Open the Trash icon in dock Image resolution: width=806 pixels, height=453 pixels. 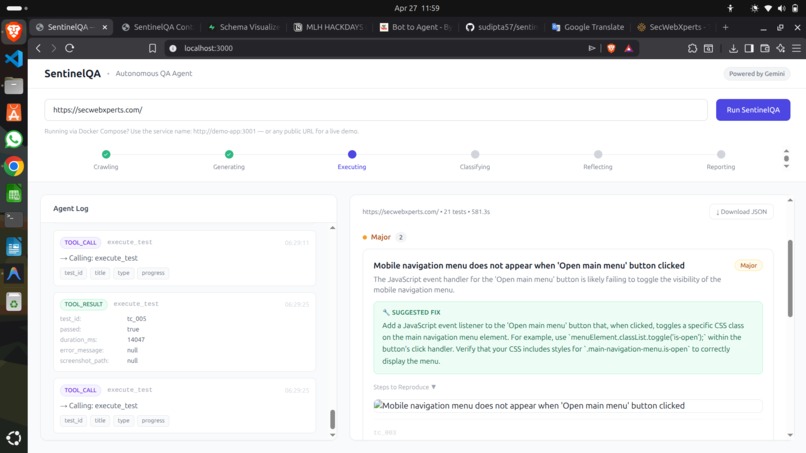click(14, 302)
